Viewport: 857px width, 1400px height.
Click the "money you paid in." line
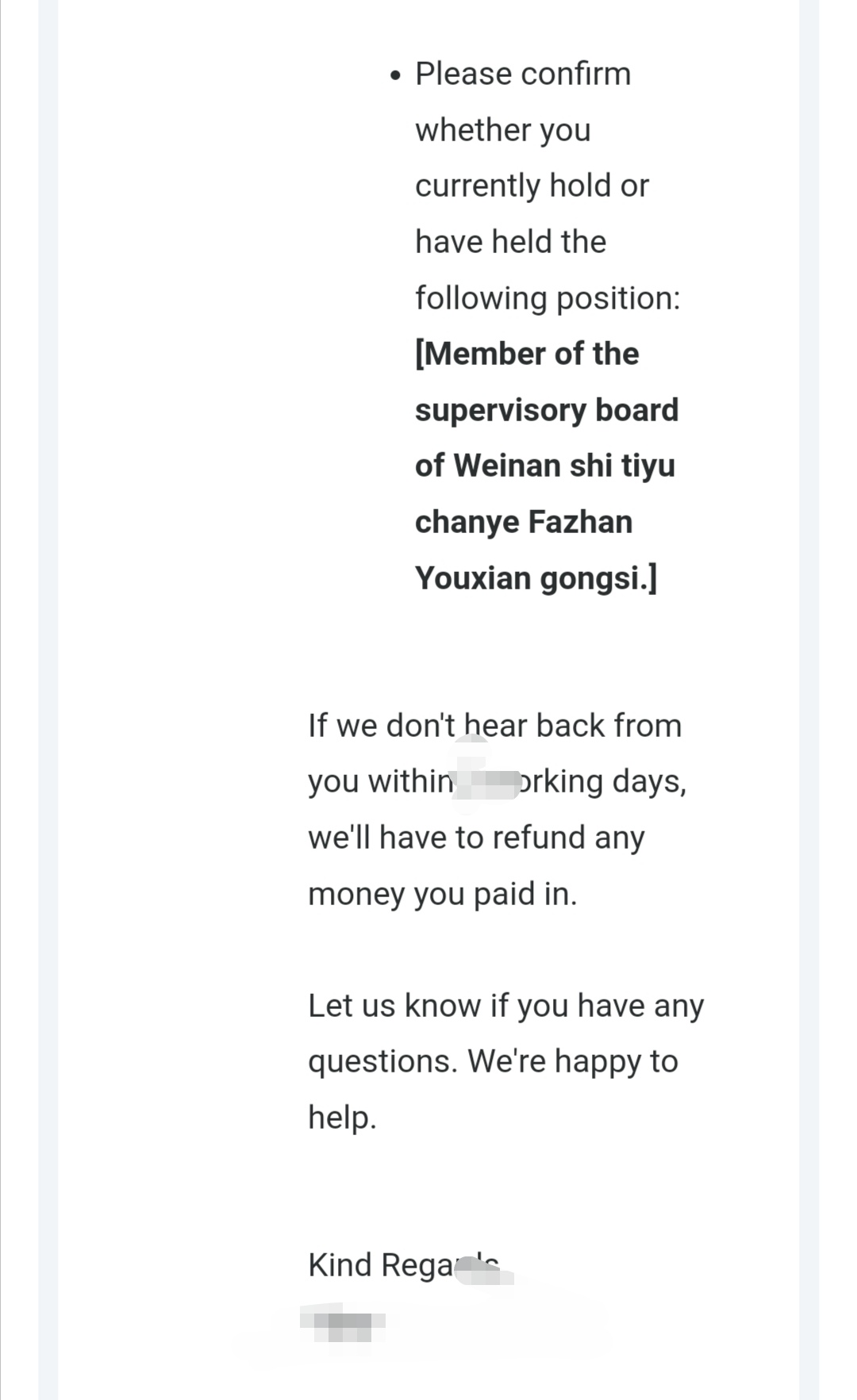442,894
